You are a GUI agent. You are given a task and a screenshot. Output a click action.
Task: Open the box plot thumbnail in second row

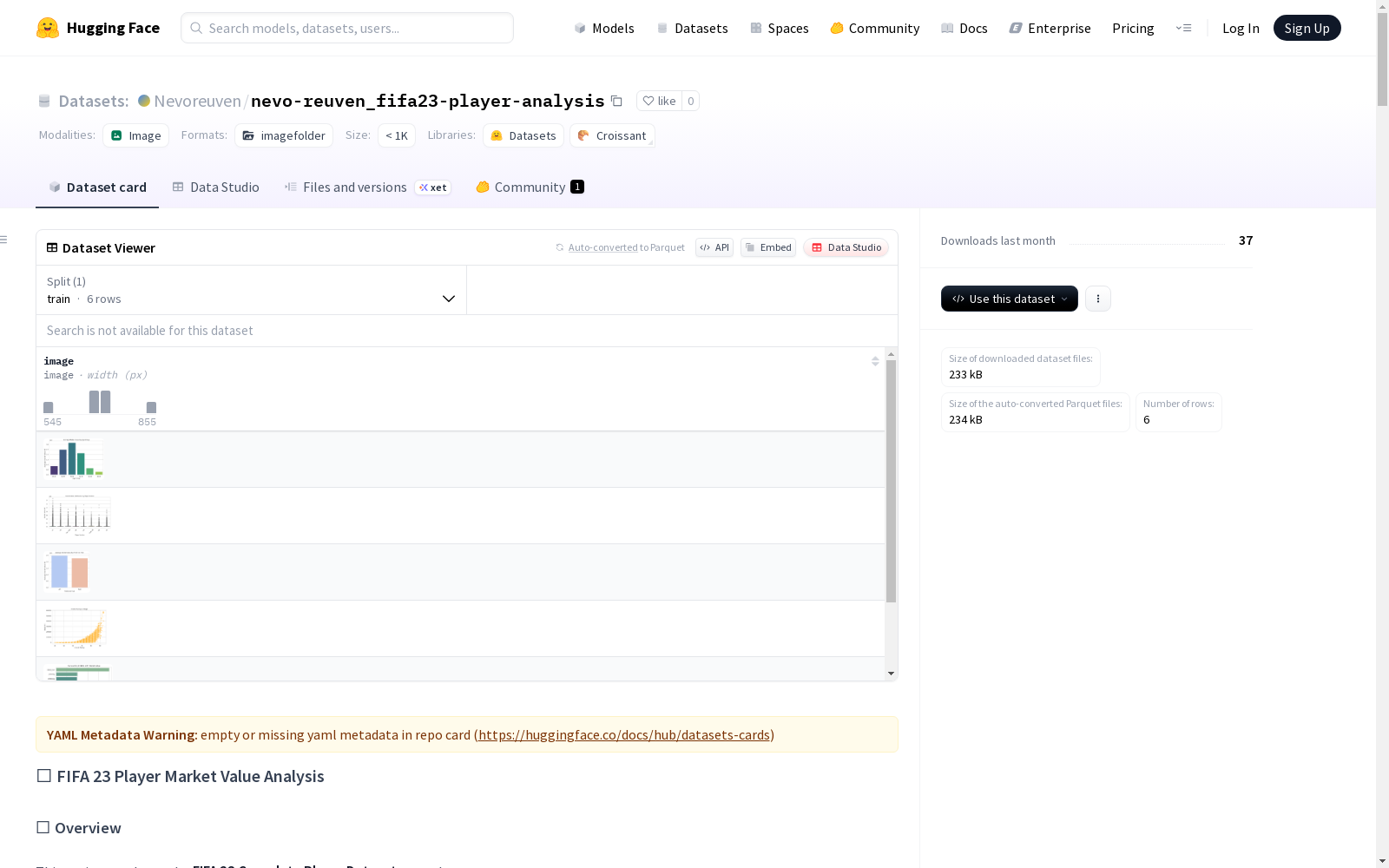(x=77, y=515)
